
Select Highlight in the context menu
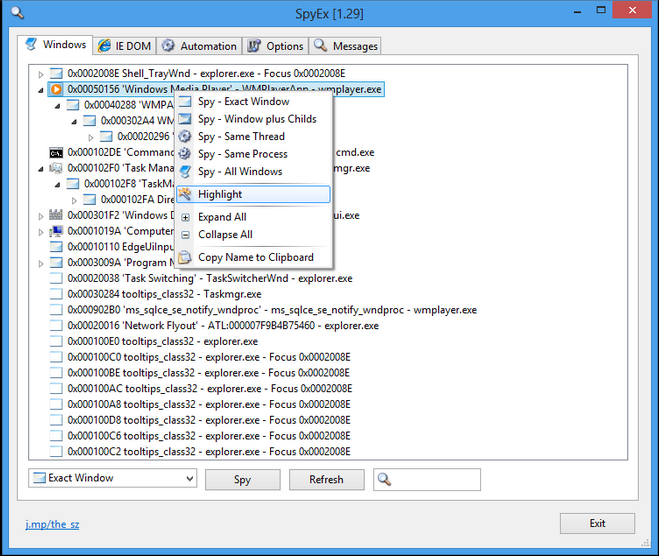[253, 194]
